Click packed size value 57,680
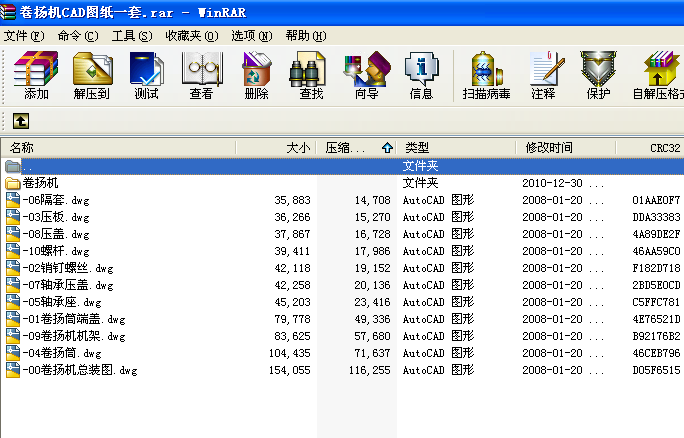The width and height of the screenshot is (684, 438). point(372,336)
